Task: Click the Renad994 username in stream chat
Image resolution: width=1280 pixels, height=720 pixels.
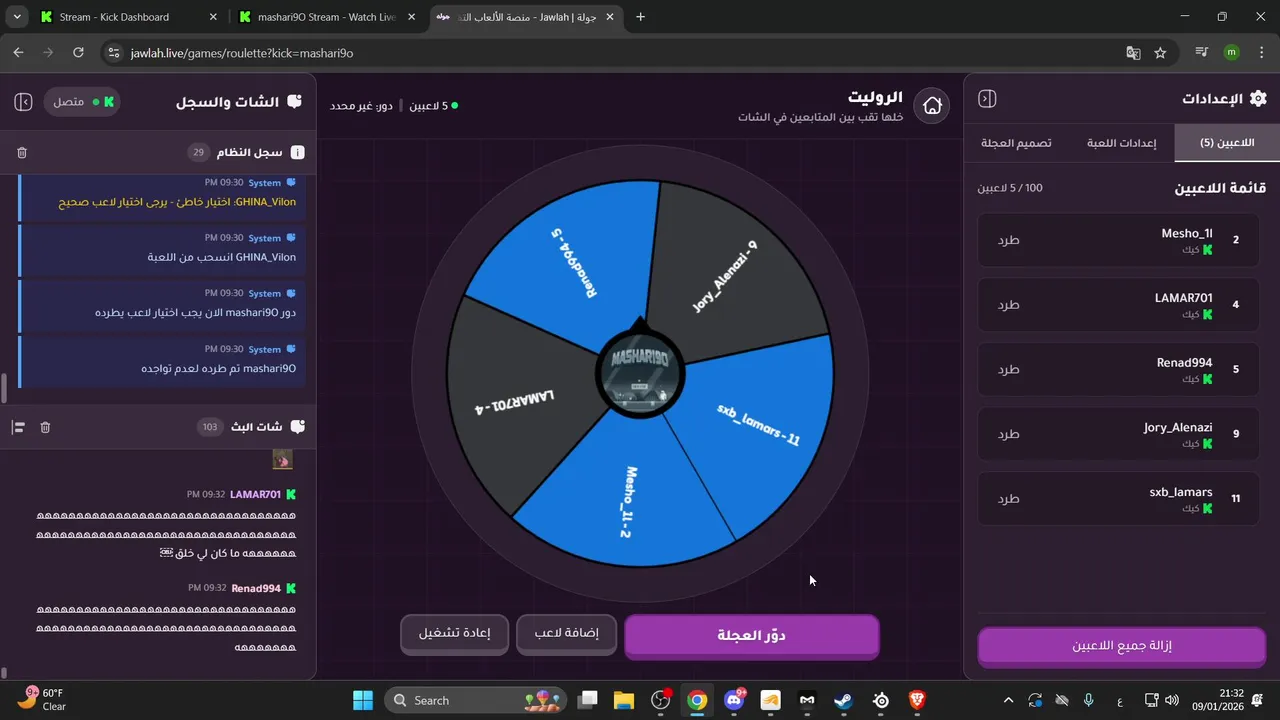Action: click(256, 588)
